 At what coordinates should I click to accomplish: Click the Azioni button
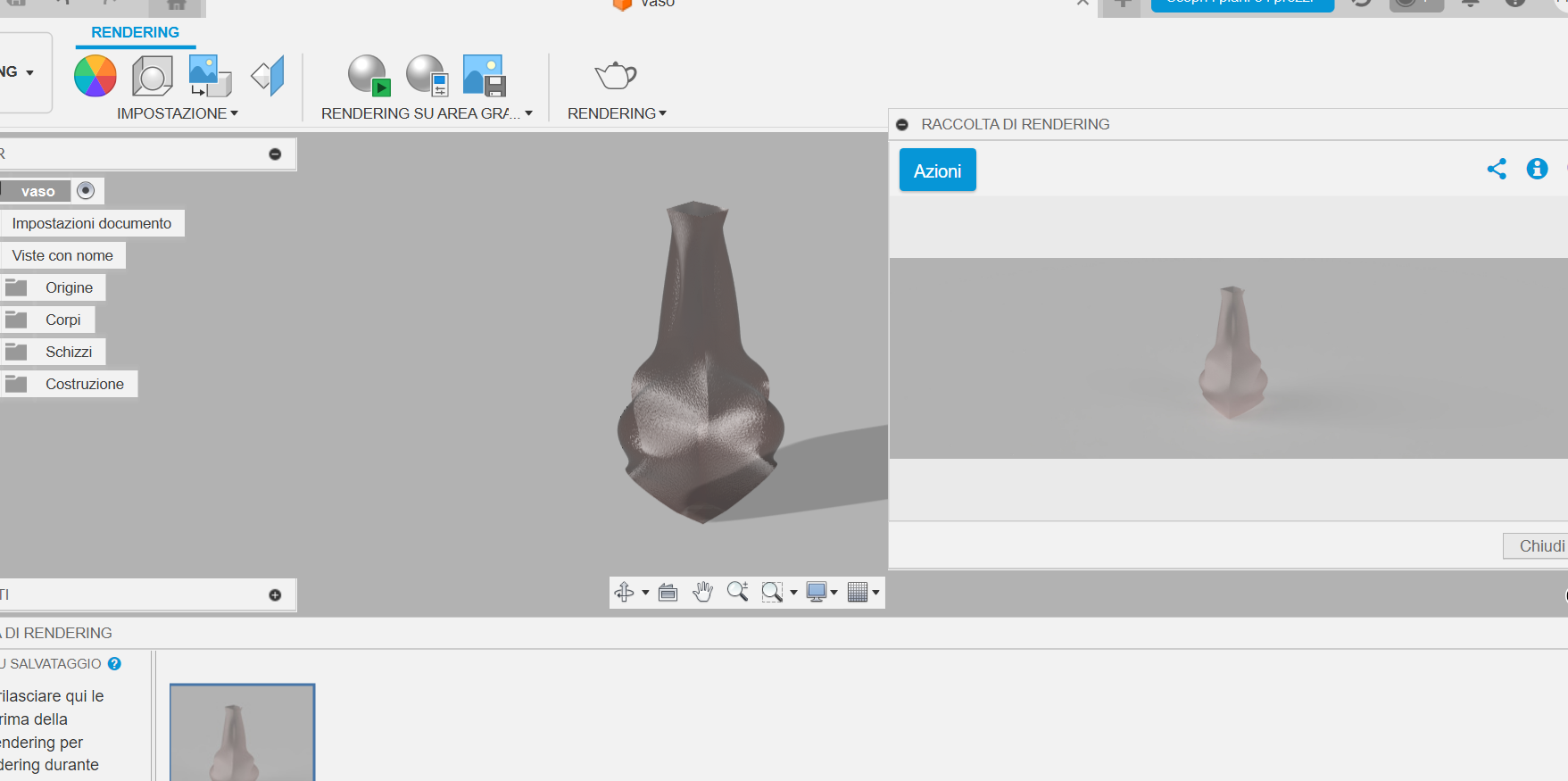(x=937, y=170)
